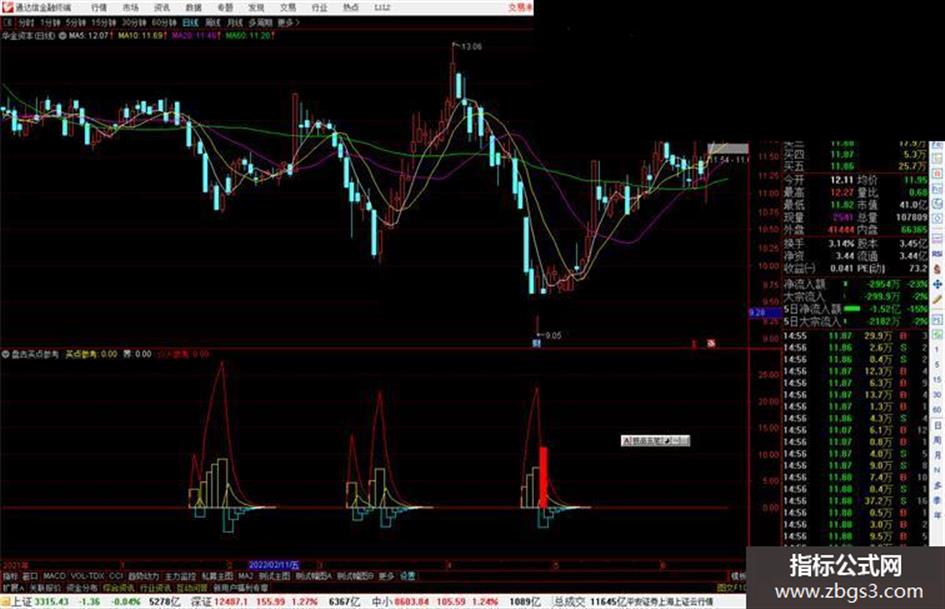Click the 周 period button in right sidebar
Image resolution: width=945 pixels, height=609 pixels.
(937, 440)
